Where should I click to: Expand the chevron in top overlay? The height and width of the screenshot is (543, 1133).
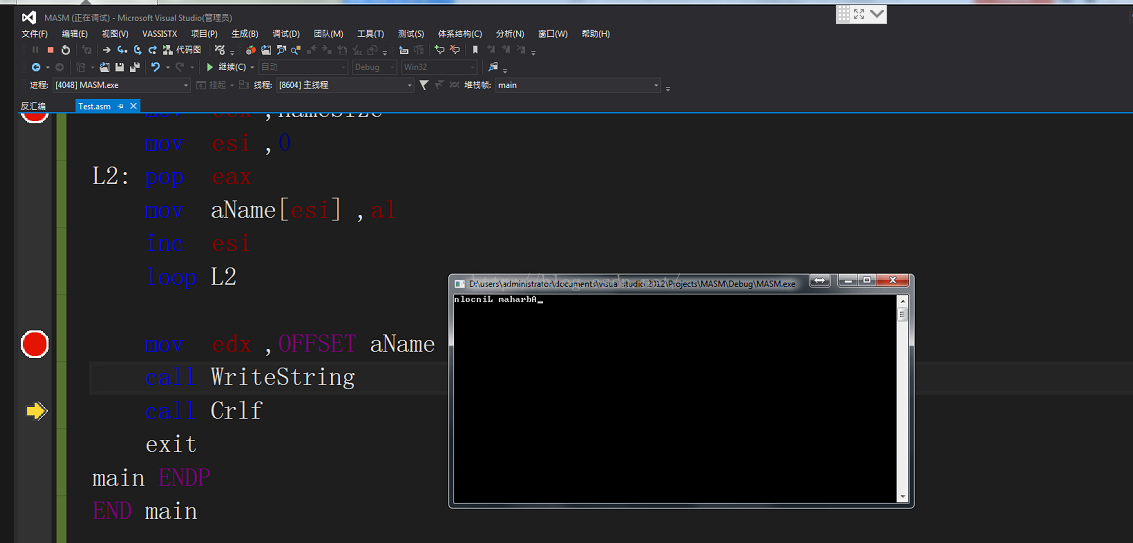pos(876,14)
